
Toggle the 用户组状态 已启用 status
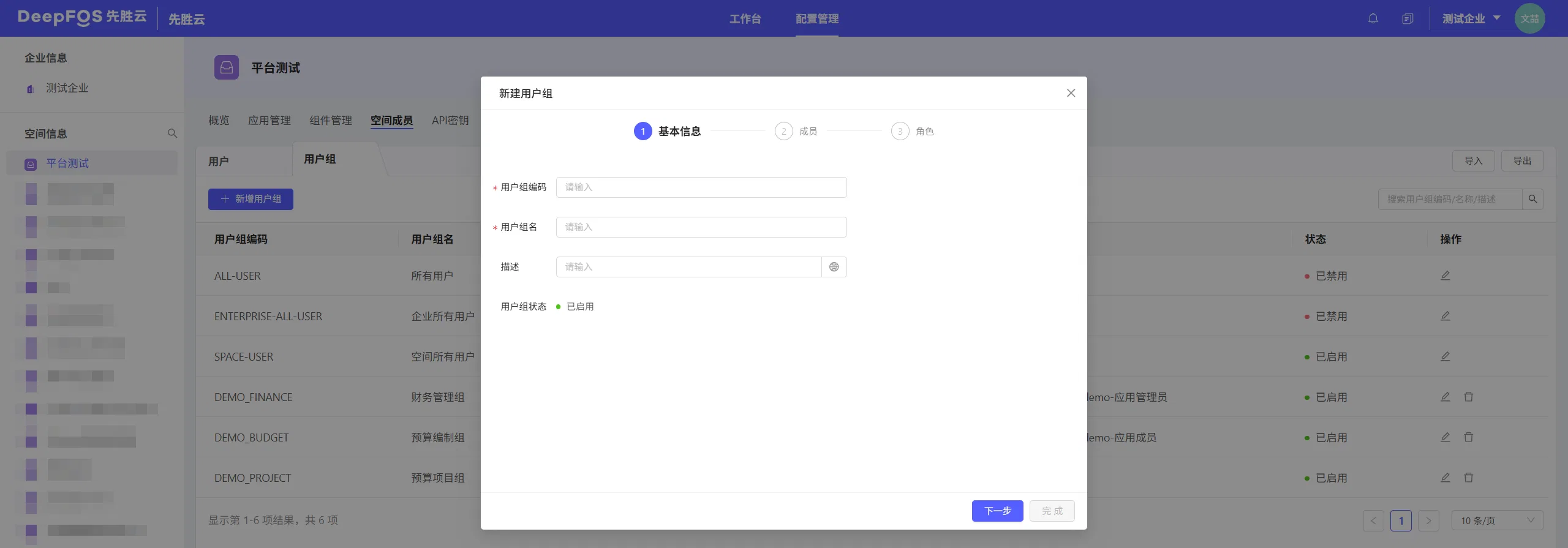pos(575,307)
